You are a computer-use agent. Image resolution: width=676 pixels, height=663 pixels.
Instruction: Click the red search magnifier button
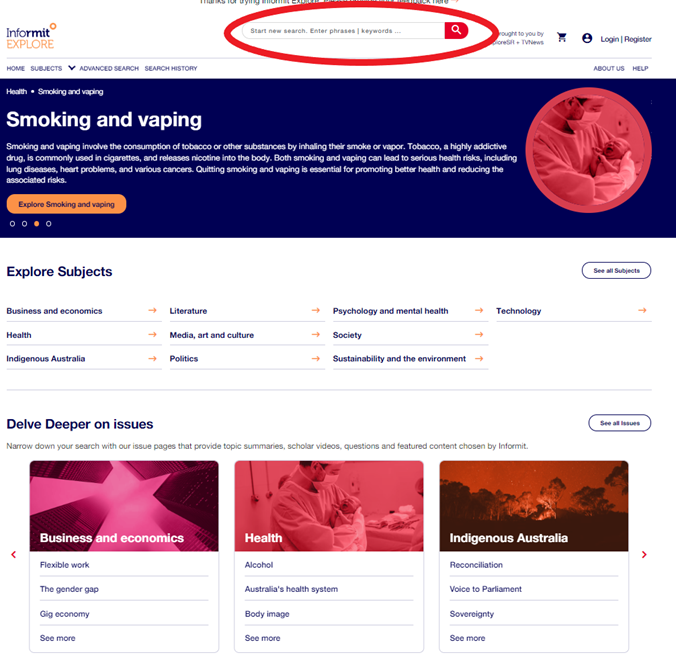456,31
